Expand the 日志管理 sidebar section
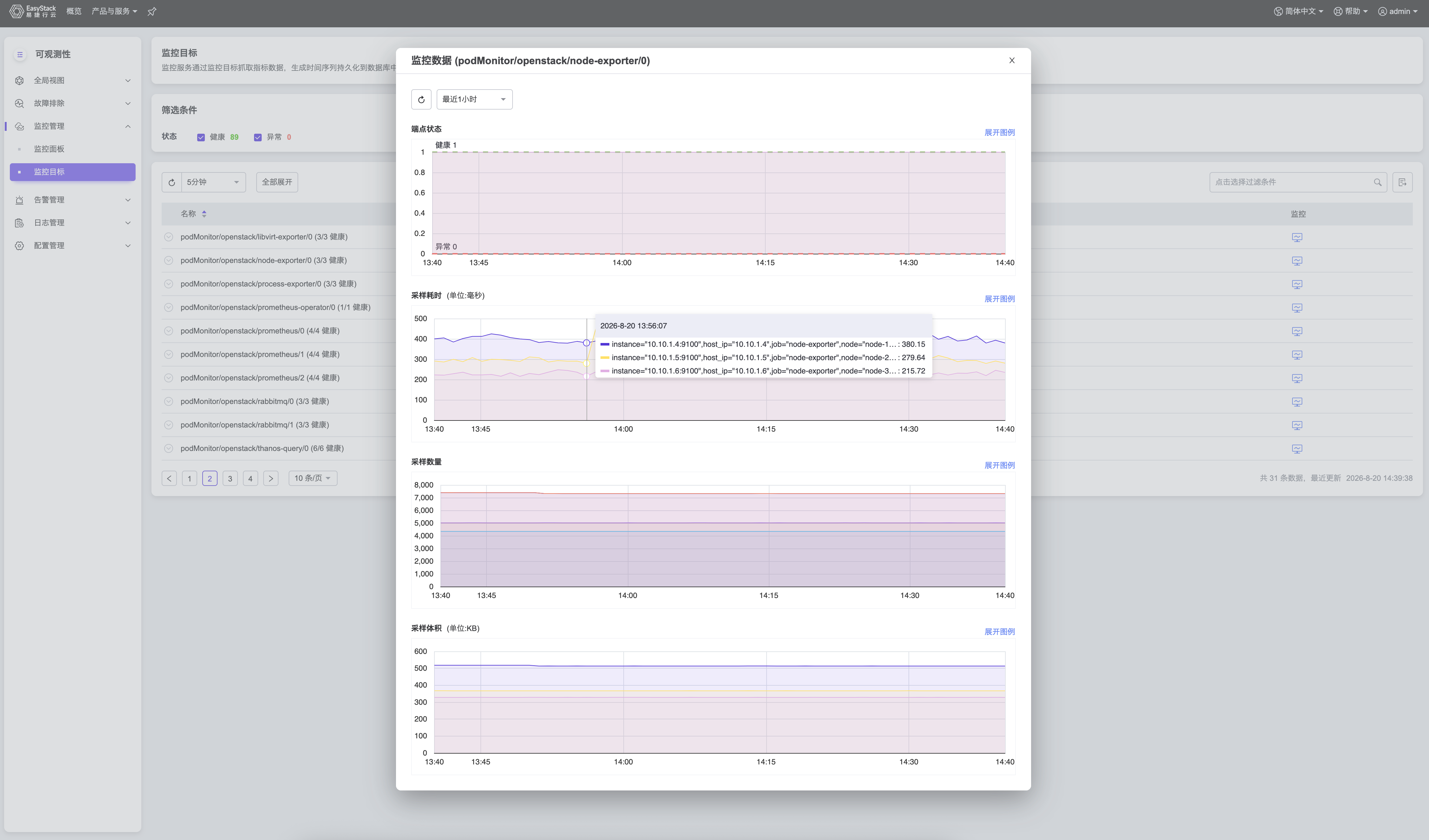The width and height of the screenshot is (1429, 840). pos(73,222)
